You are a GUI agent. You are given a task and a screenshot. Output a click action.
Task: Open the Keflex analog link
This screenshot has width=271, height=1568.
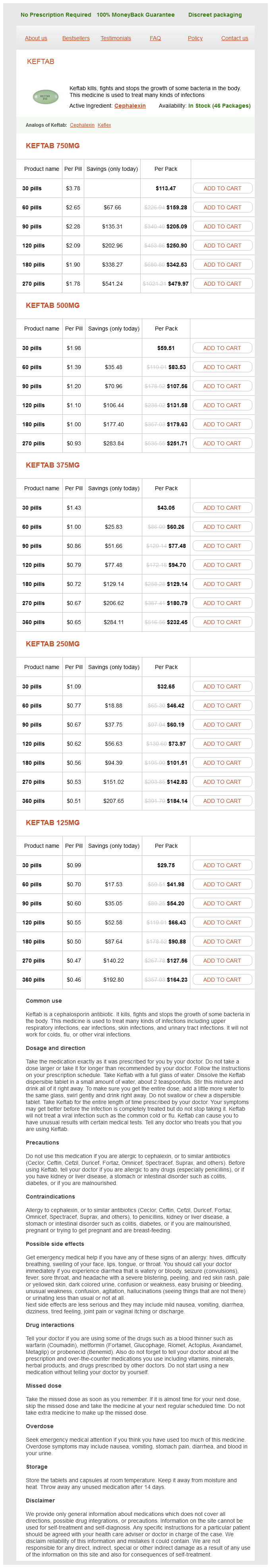click(104, 126)
